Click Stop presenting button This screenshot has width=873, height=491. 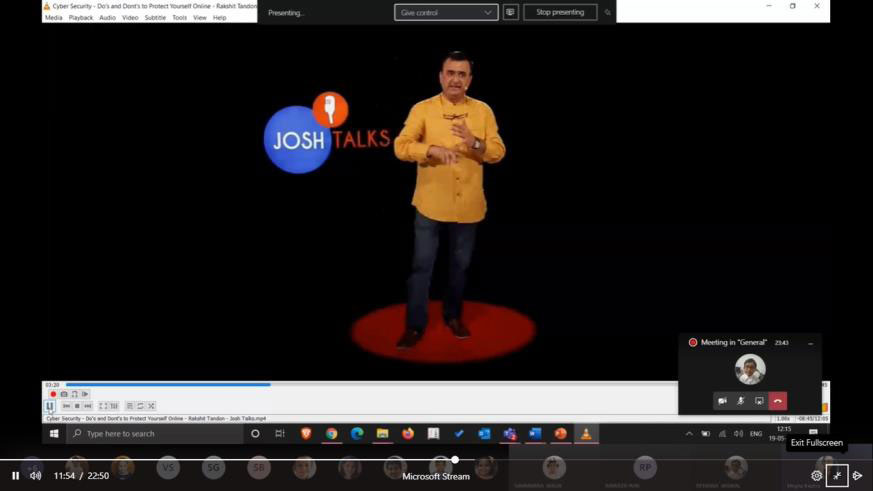coord(560,12)
